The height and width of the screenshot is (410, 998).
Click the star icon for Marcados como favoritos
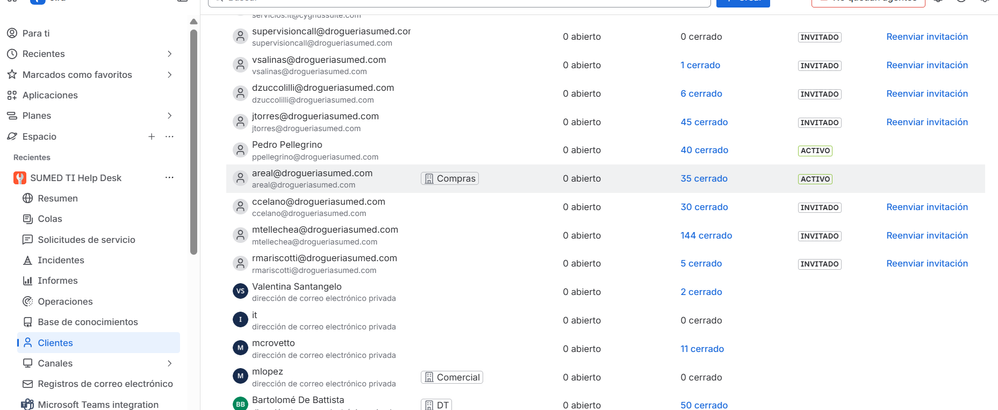pyautogui.click(x=11, y=74)
